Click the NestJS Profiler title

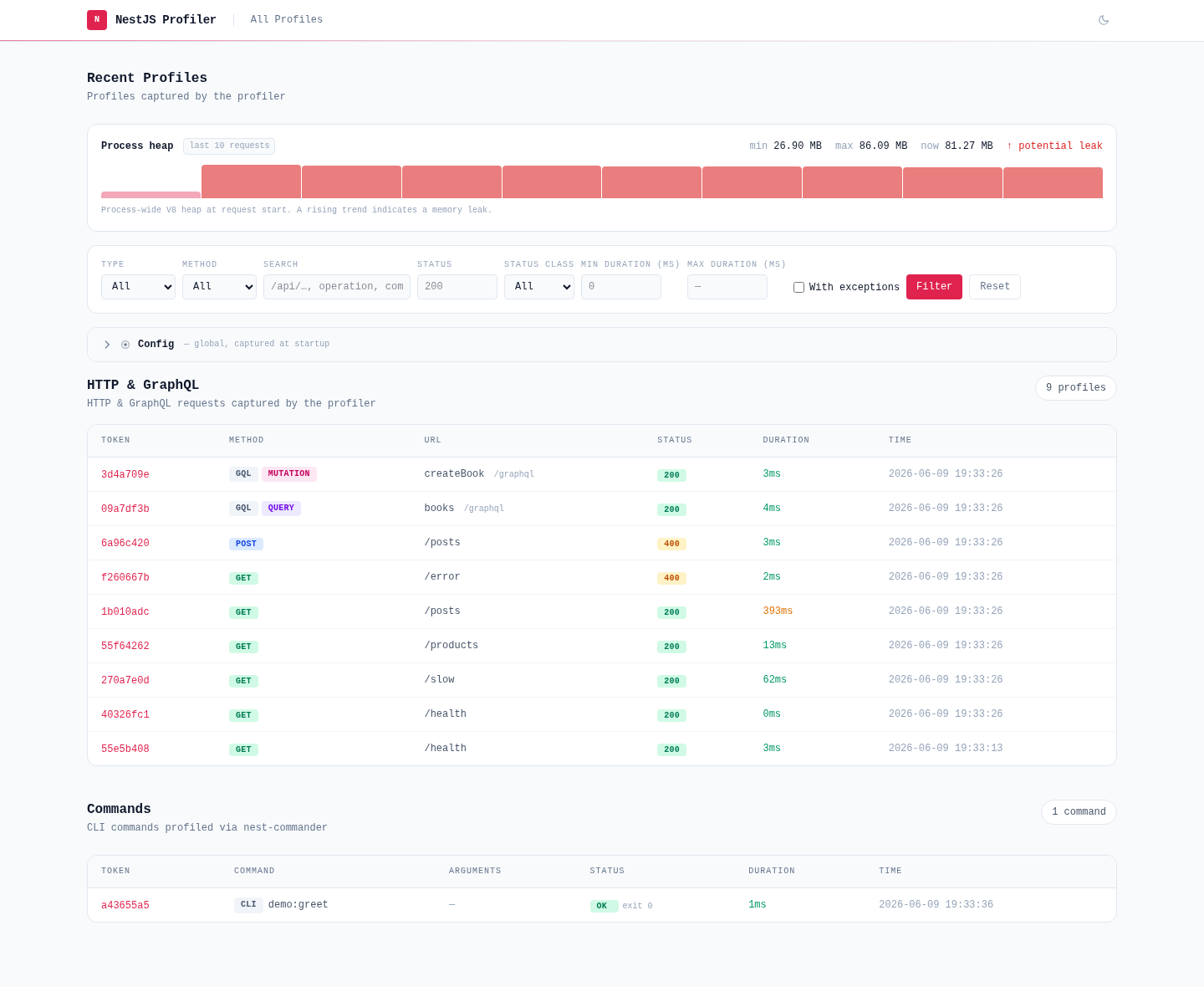[166, 20]
